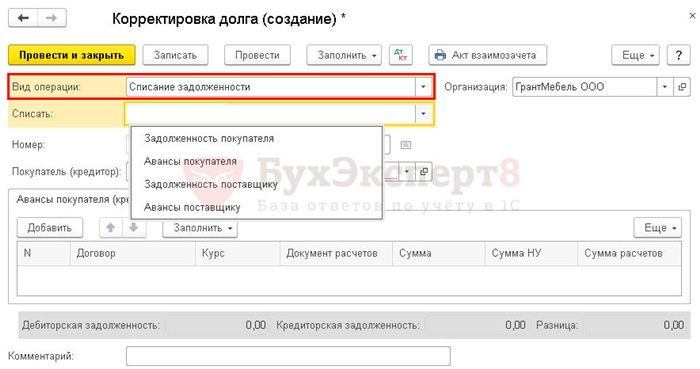The image size is (700, 369).
Task: Expand the Организация dropdown arrow
Action: tap(665, 87)
